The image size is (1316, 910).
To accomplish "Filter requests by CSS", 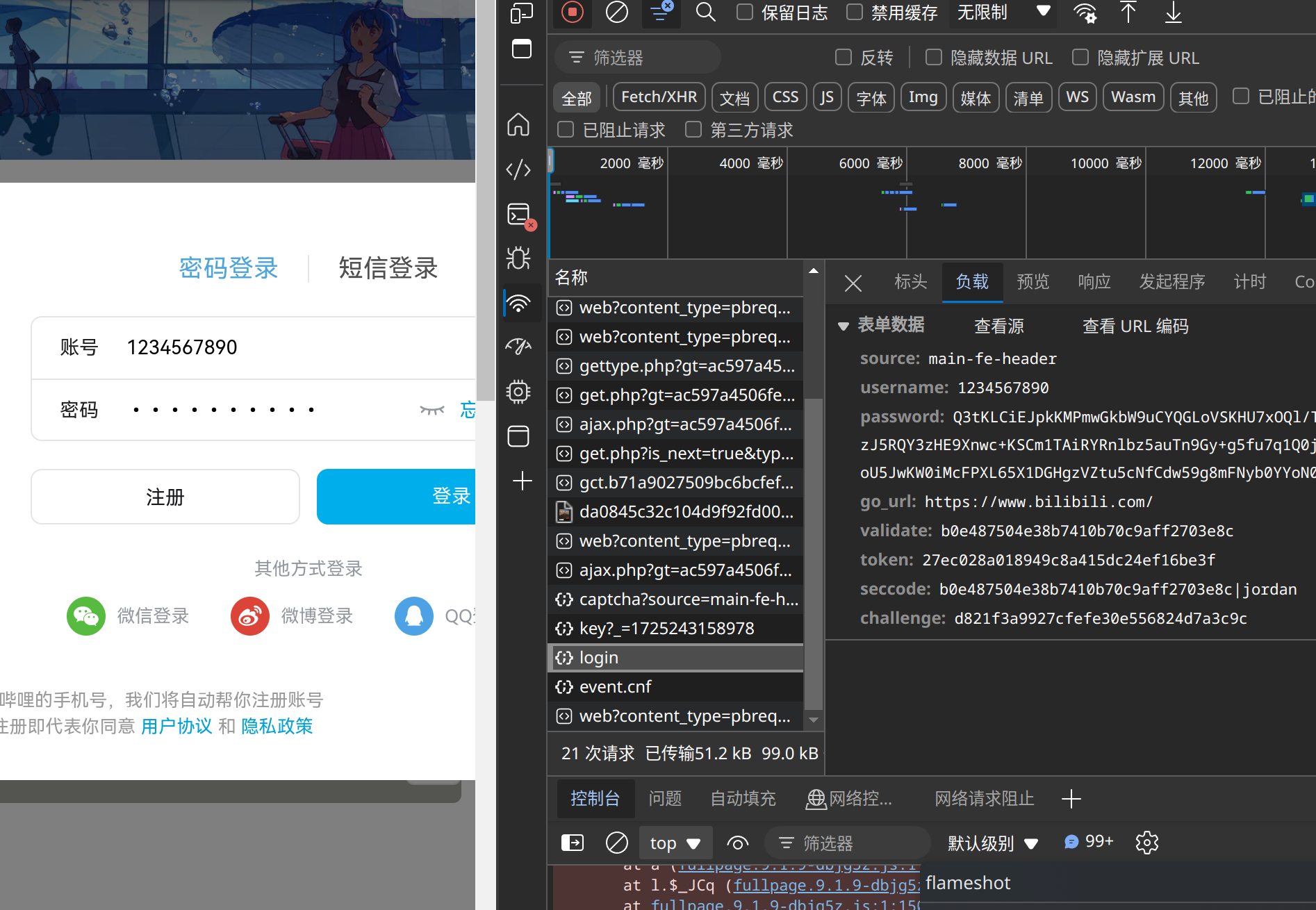I will point(786,97).
